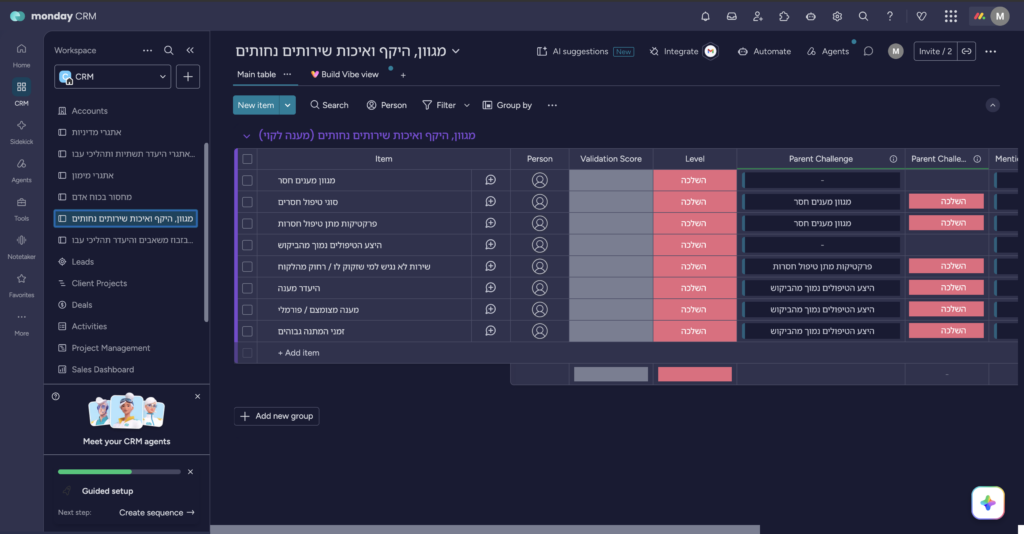
Task: Click the Level column summary bar
Action: point(694,374)
